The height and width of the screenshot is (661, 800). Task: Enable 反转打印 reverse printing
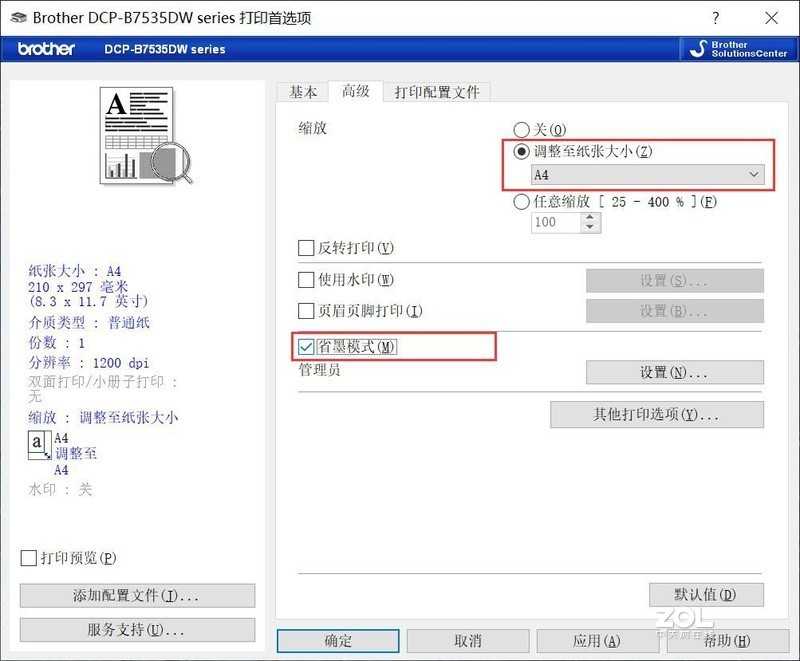[x=305, y=247]
